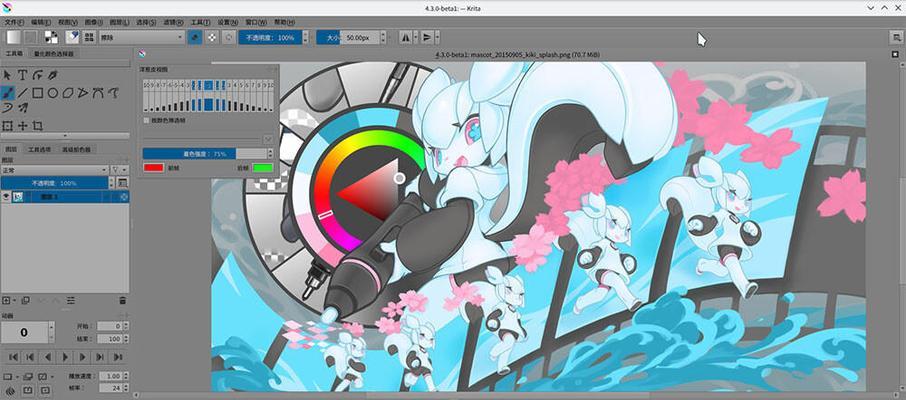906x400 pixels.
Task: Jump to the first frame
Action: [x=12, y=357]
